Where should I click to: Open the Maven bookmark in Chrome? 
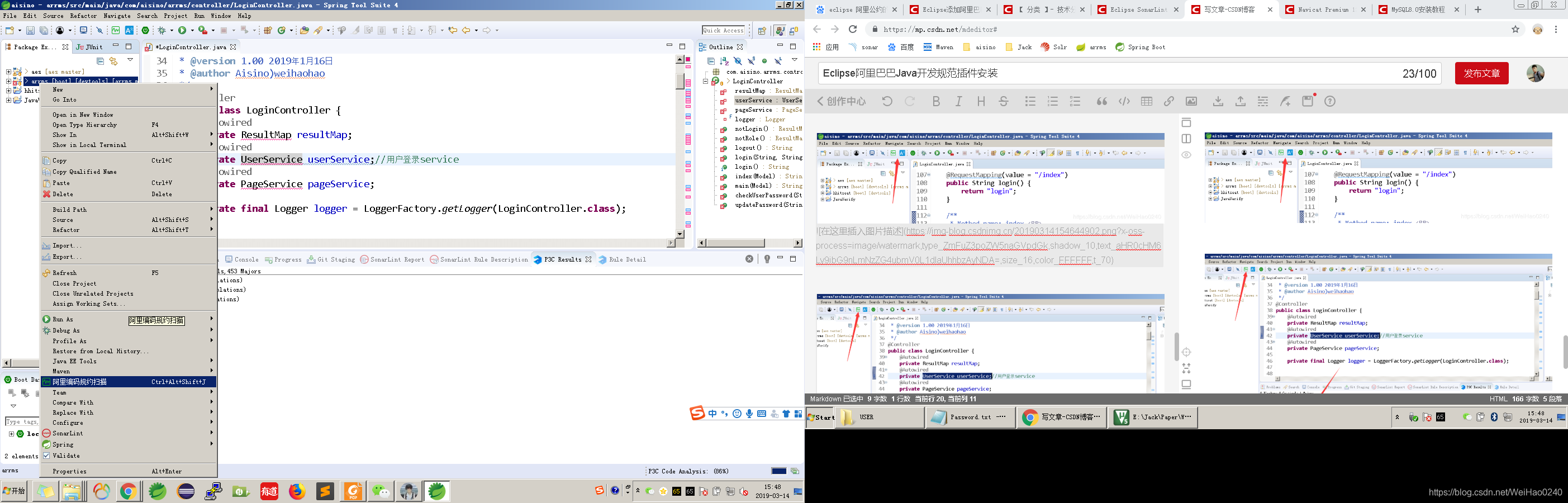(x=938, y=47)
